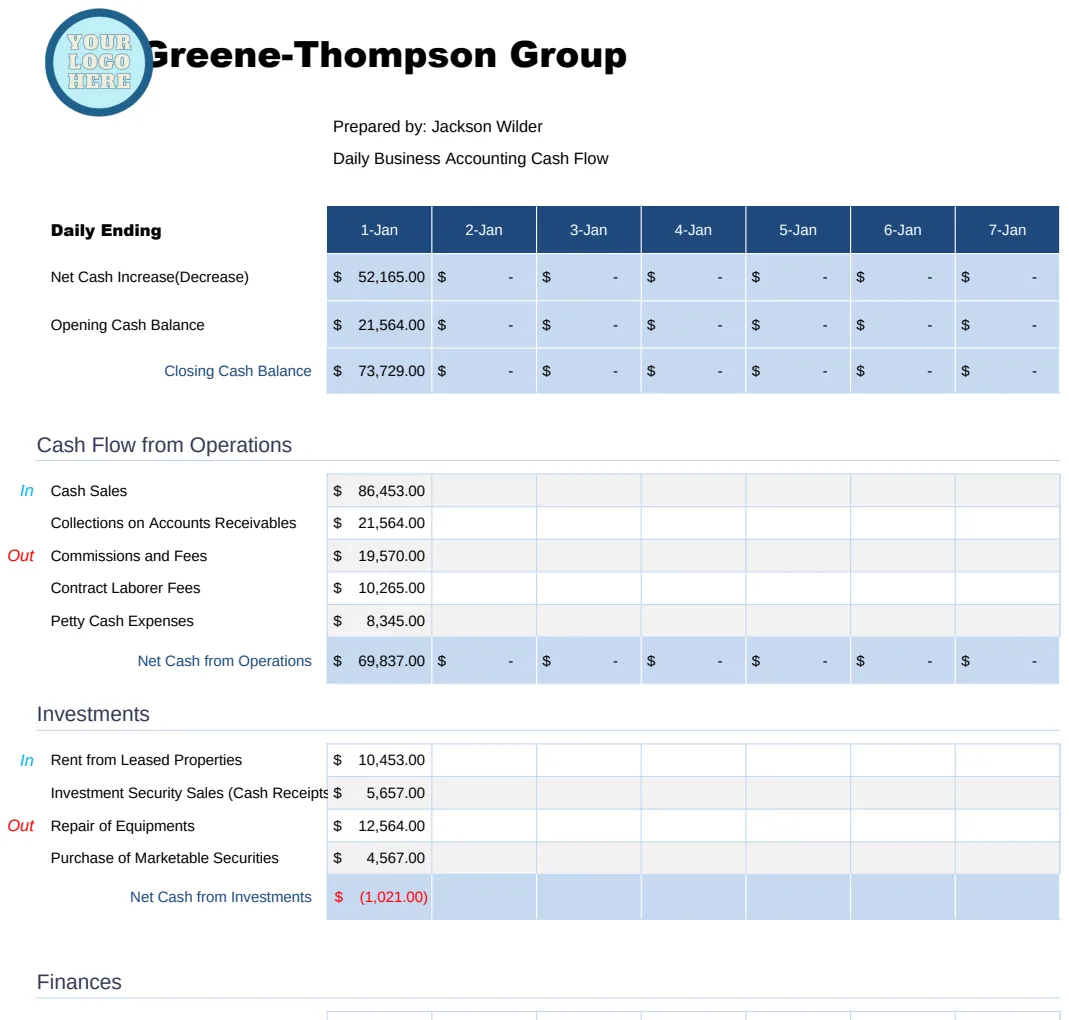This screenshot has height=1020, width=1069.
Task: Click the 'Daily Ending' header label
Action: [106, 230]
